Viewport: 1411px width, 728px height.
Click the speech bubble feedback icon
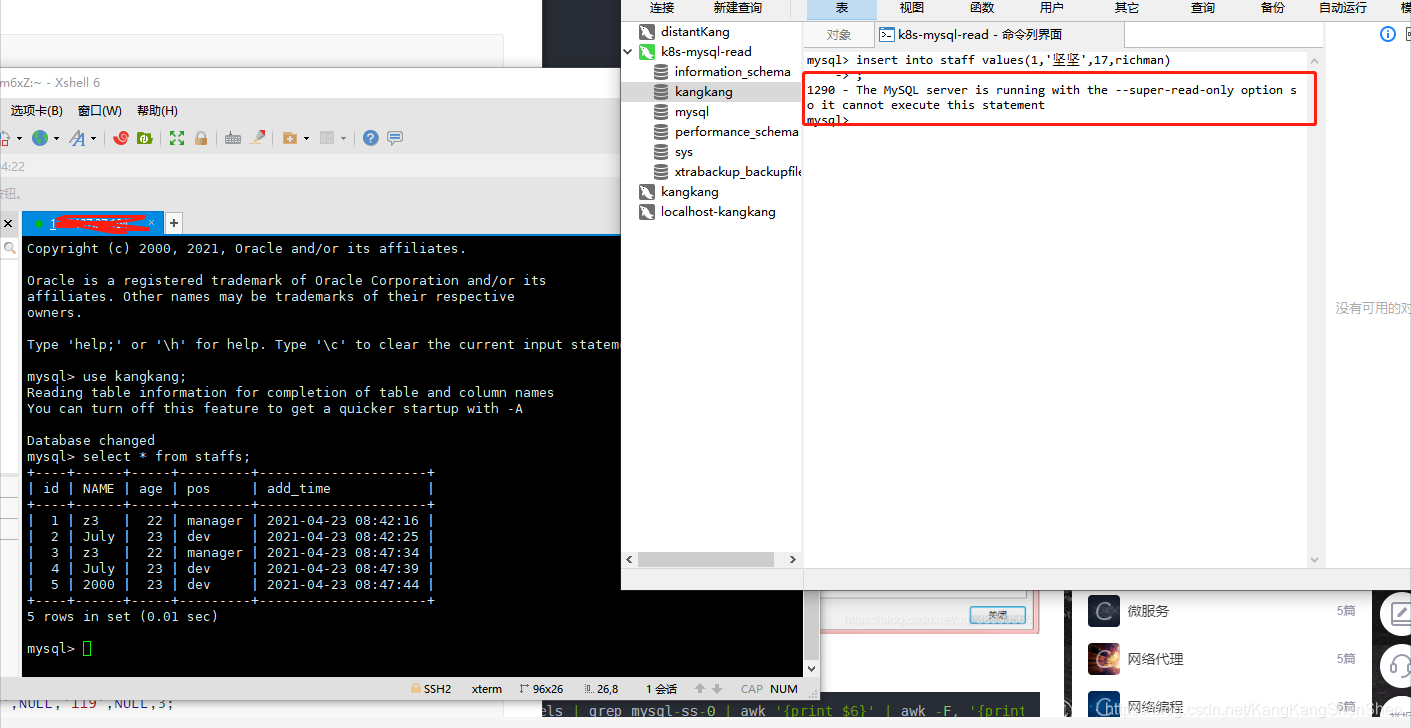coord(395,138)
